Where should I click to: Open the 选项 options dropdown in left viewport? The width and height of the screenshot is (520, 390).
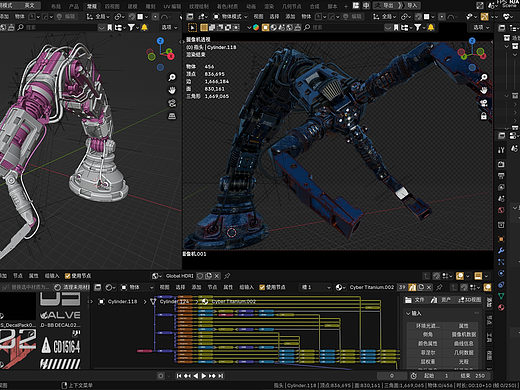tap(169, 27)
